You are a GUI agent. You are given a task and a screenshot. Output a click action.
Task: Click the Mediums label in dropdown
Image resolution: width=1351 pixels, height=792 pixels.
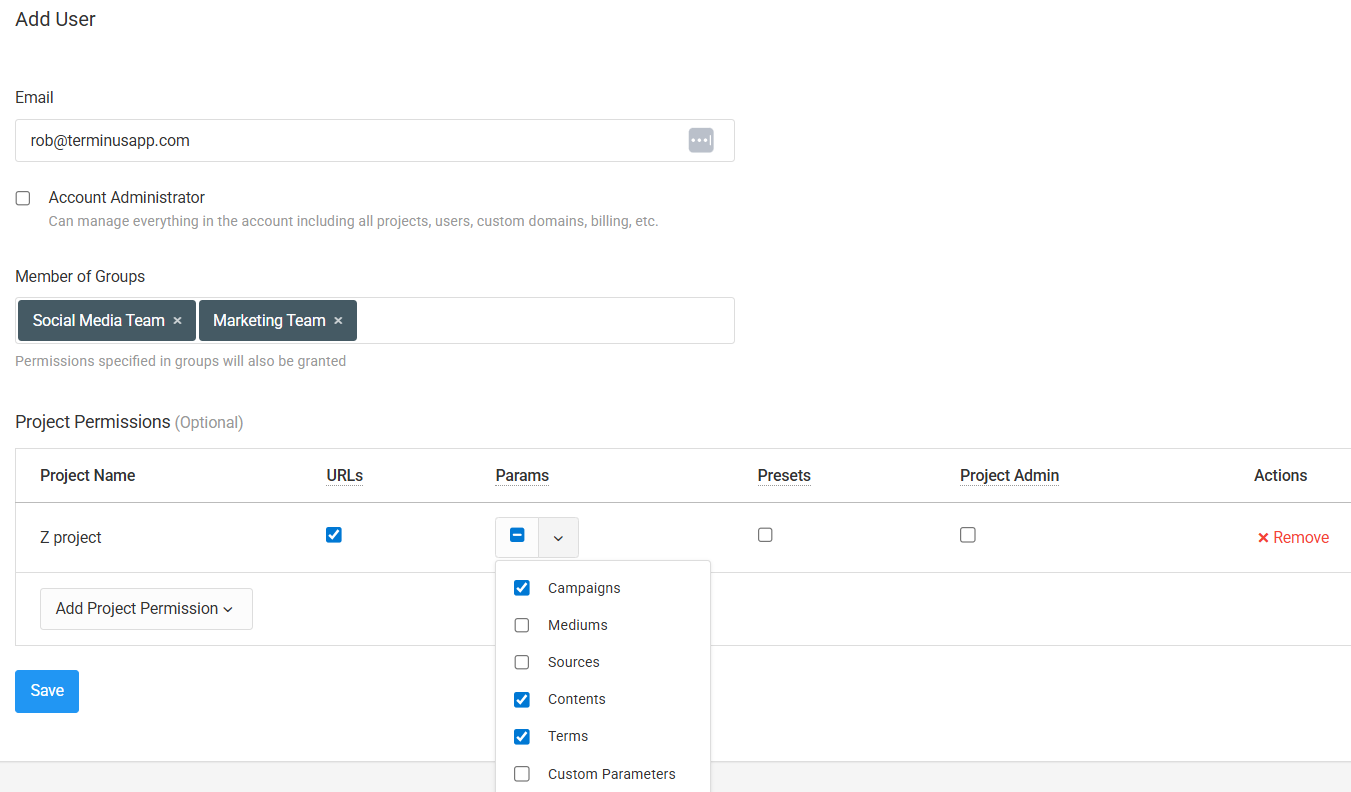point(578,625)
